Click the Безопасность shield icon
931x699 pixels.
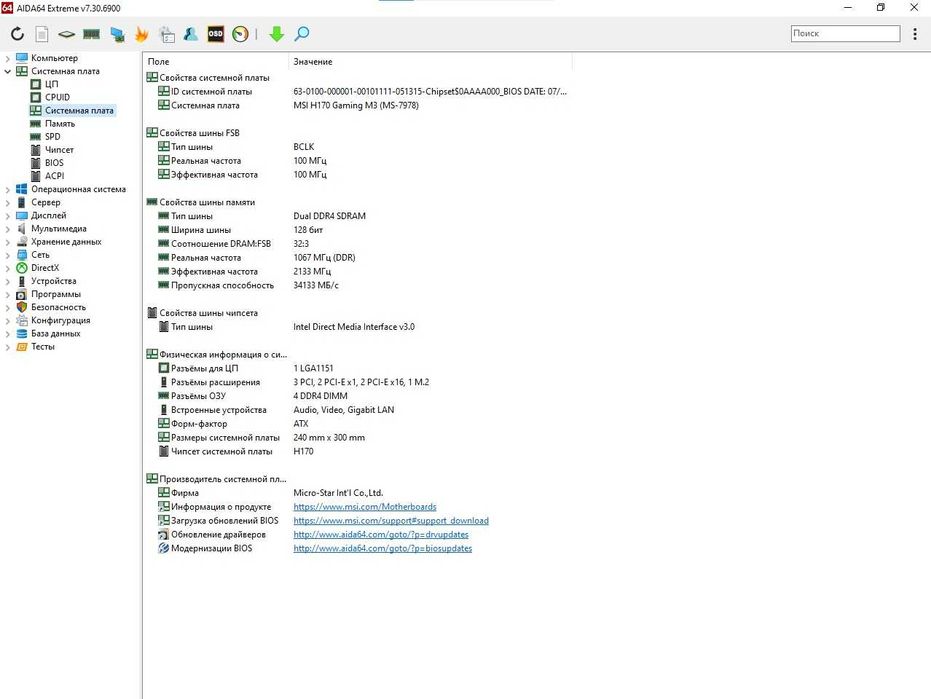click(22, 307)
